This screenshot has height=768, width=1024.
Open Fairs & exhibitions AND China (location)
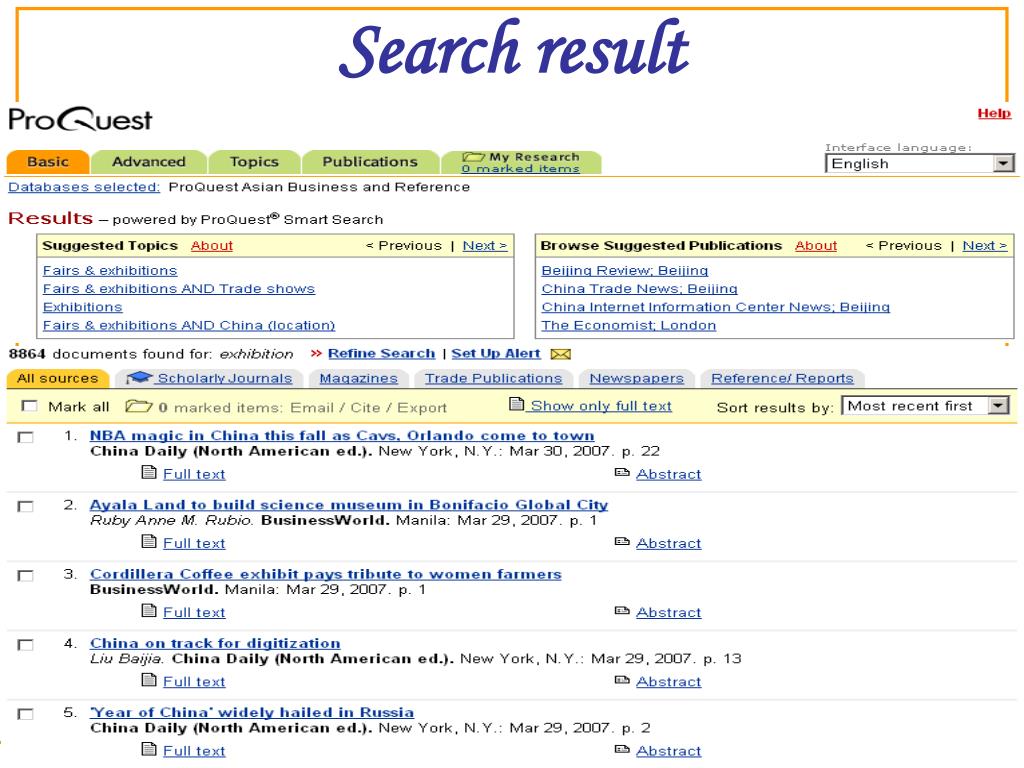point(189,325)
